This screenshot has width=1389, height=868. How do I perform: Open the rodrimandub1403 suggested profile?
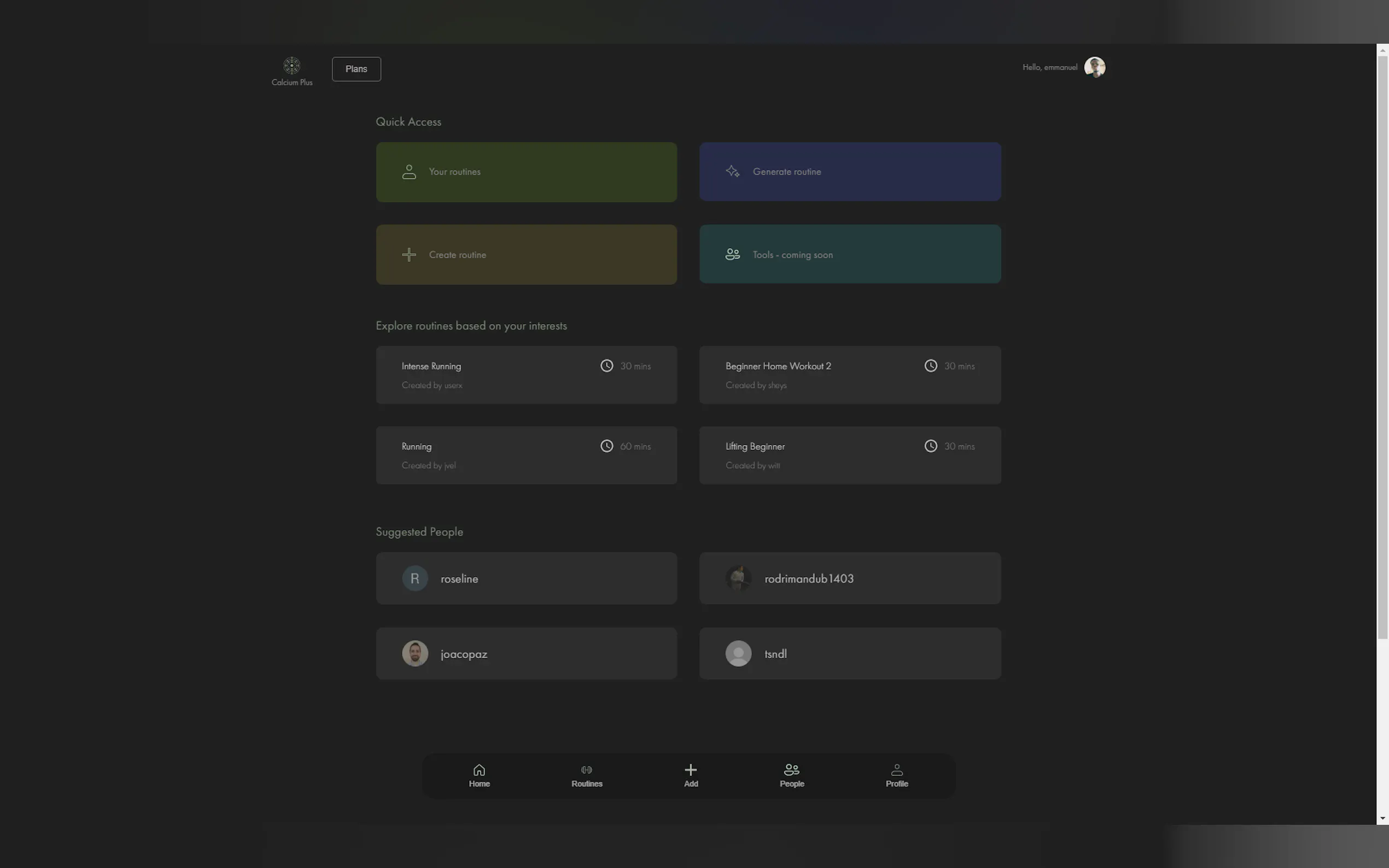coord(850,578)
